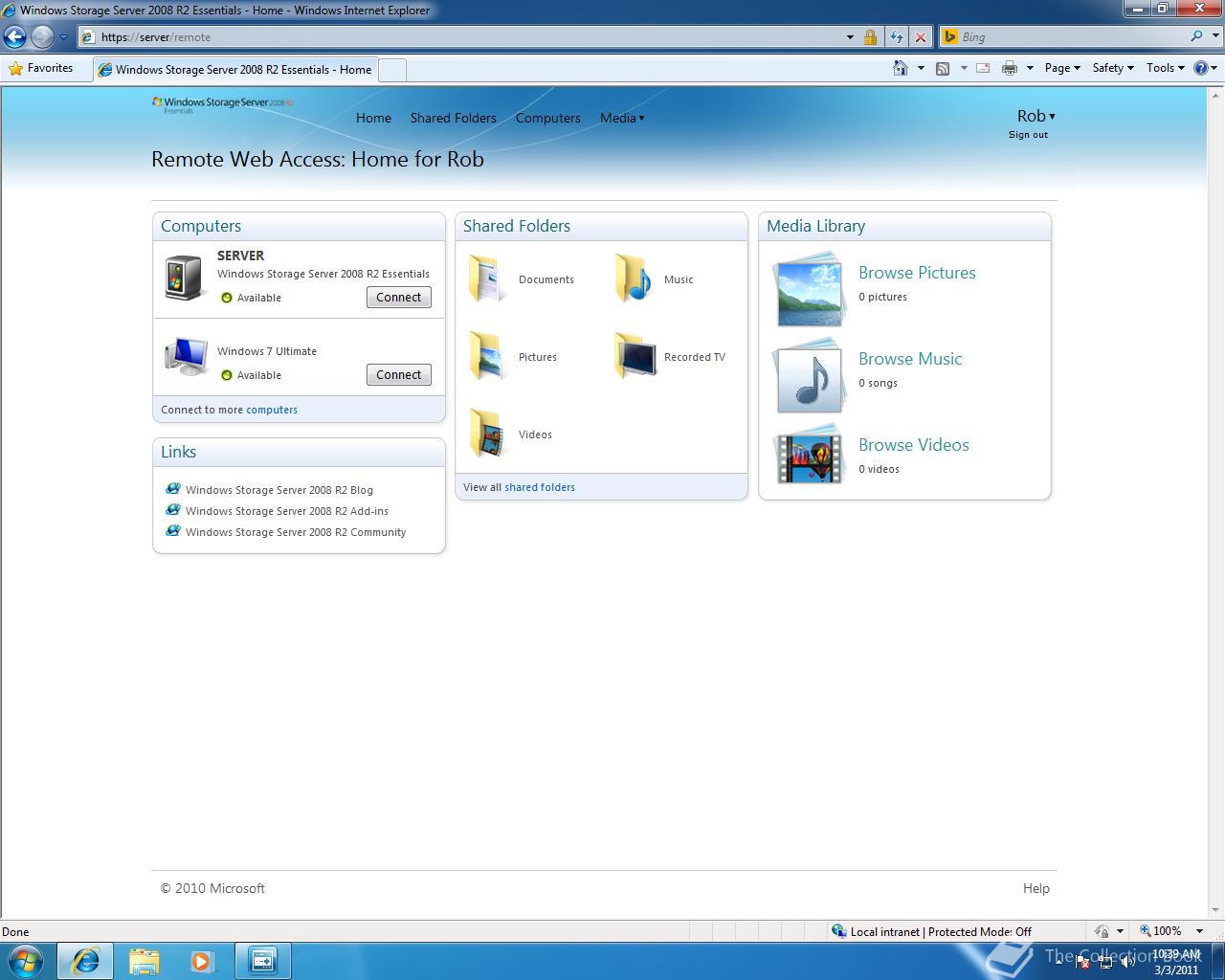This screenshot has width=1225, height=980.
Task: Open the Documents shared folder icon
Action: (487, 279)
